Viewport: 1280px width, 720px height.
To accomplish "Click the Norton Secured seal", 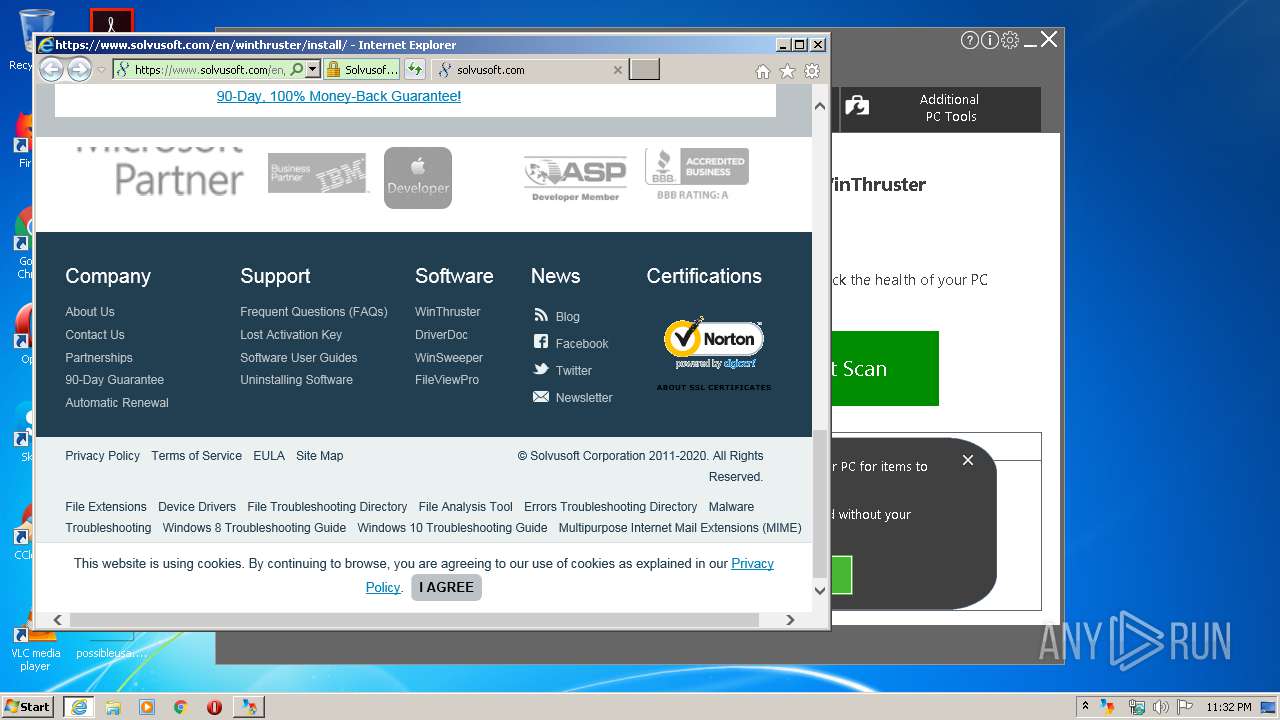I will pyautogui.click(x=713, y=344).
